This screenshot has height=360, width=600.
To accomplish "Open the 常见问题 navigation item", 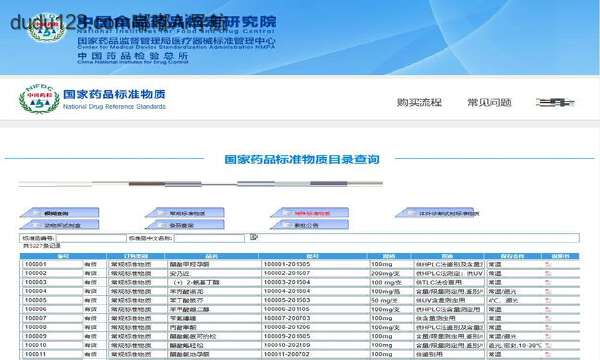I will (x=489, y=103).
